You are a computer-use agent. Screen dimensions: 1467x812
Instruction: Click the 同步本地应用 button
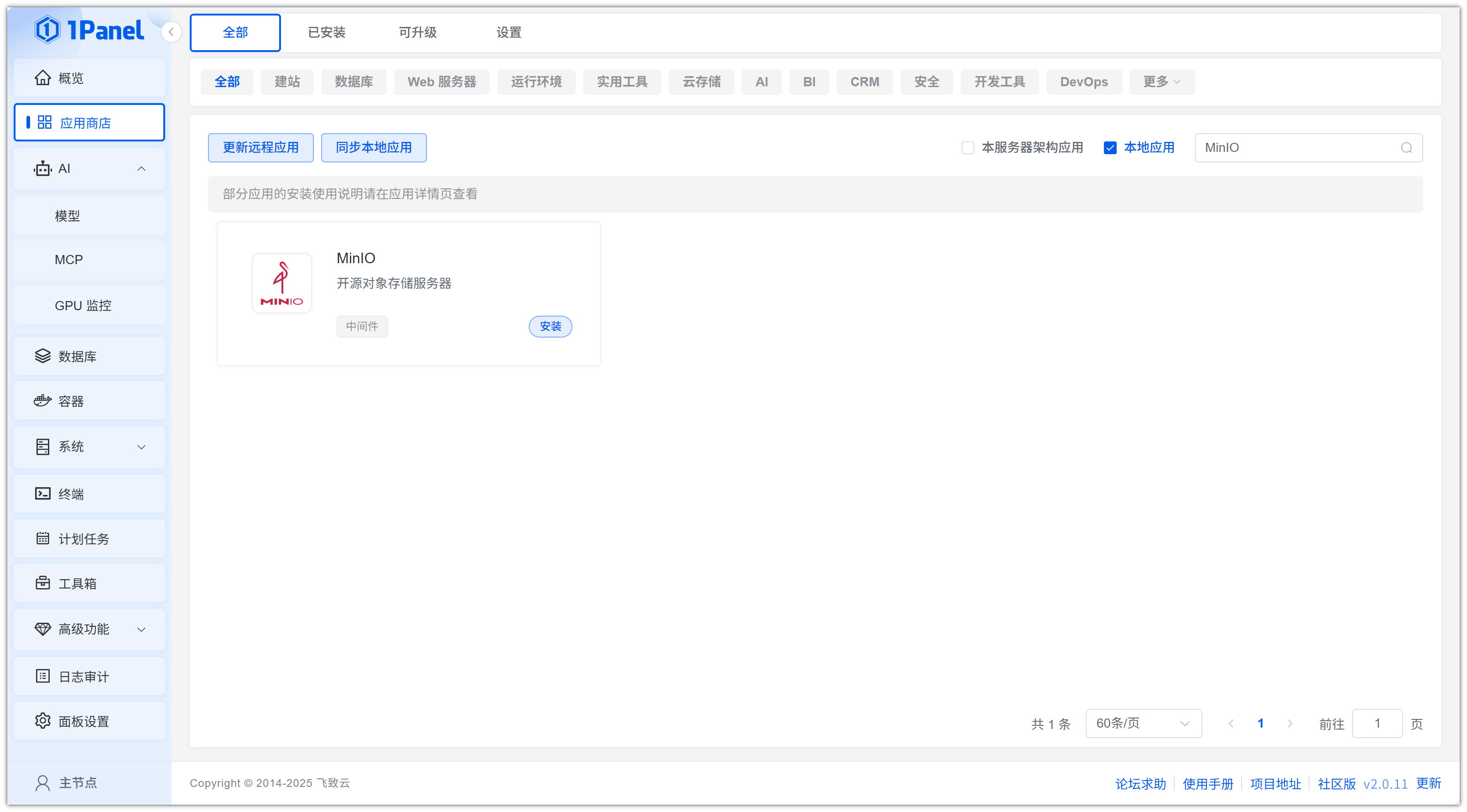(x=373, y=148)
